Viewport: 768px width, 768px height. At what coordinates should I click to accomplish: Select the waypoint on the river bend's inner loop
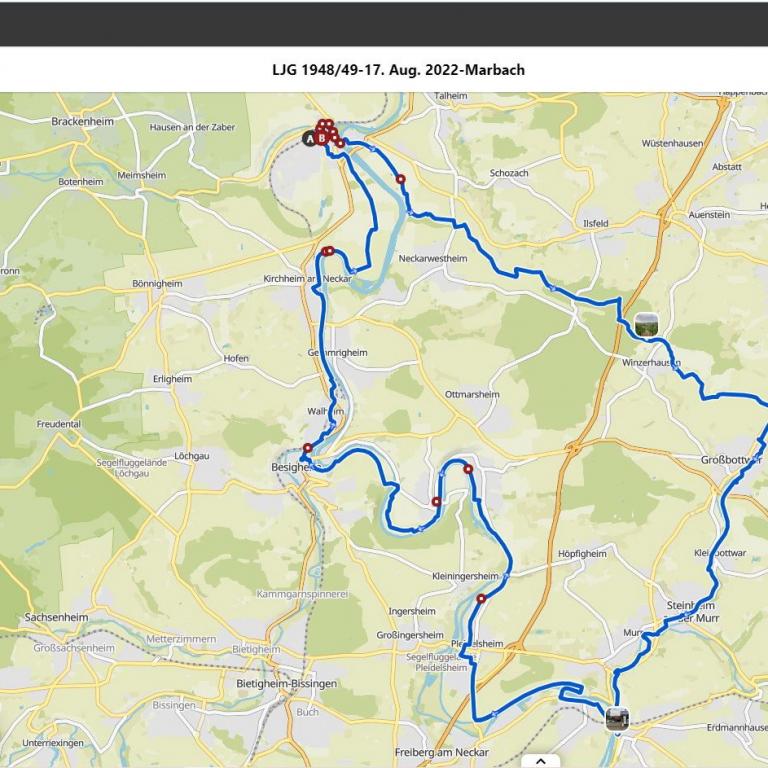tap(436, 502)
